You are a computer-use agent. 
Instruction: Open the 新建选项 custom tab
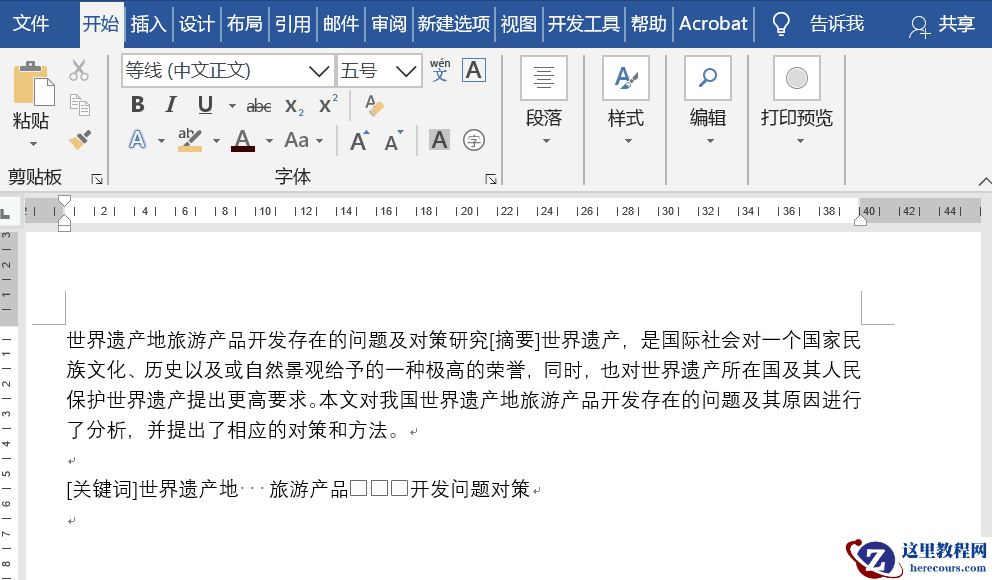coord(454,24)
